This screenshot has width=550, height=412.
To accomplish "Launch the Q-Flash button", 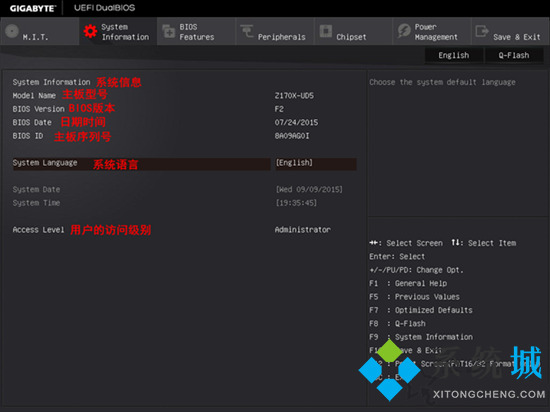I will coord(514,55).
